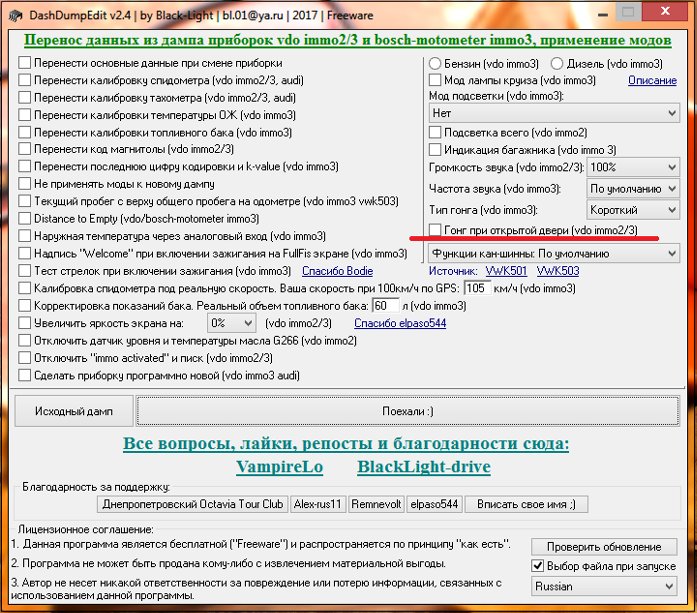This screenshot has height=613, width=697.
Task: Click 'Днепропетровский Octavia Tour Club' button
Action: click(192, 504)
